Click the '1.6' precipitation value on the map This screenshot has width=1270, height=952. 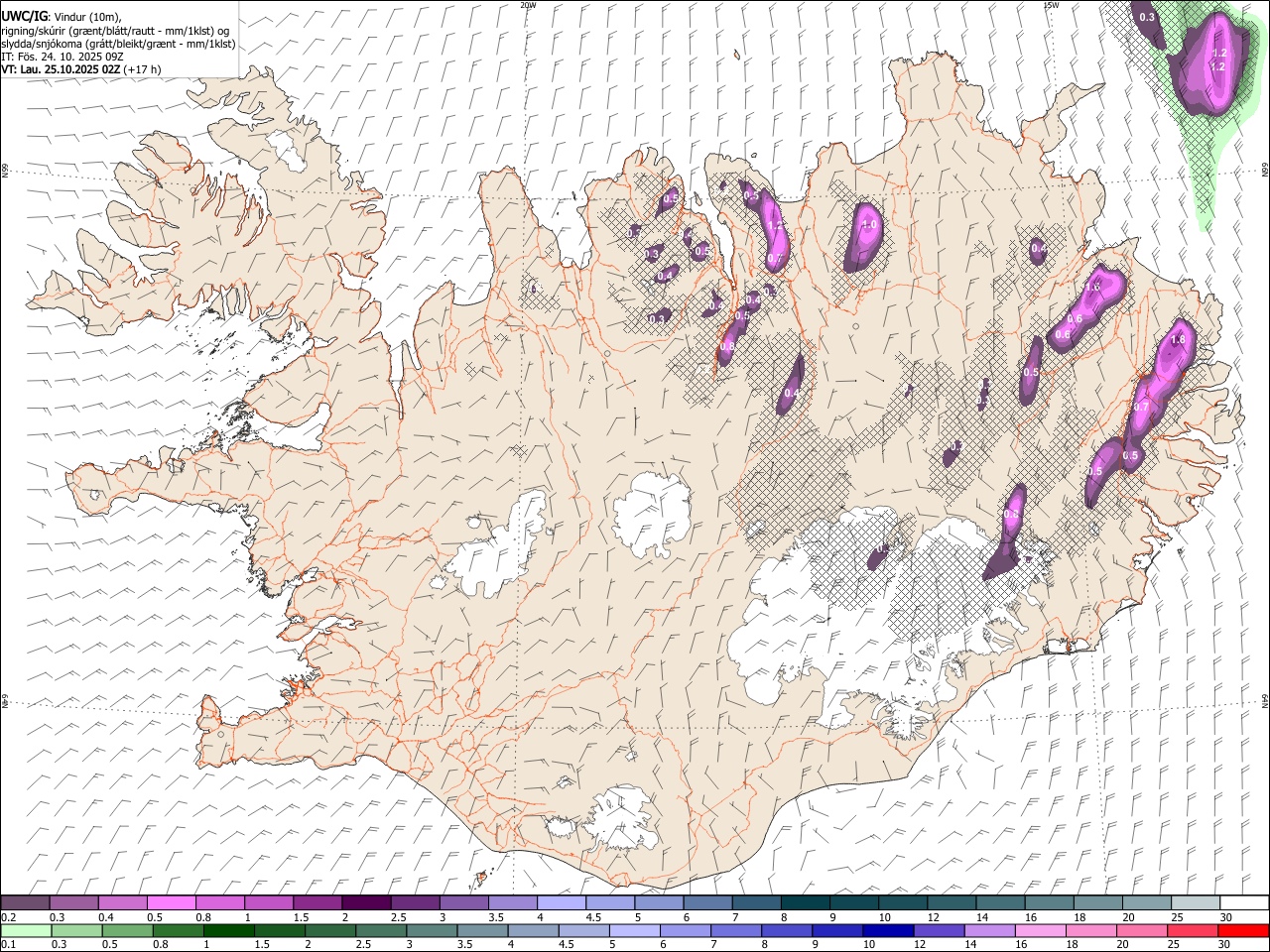(1093, 287)
